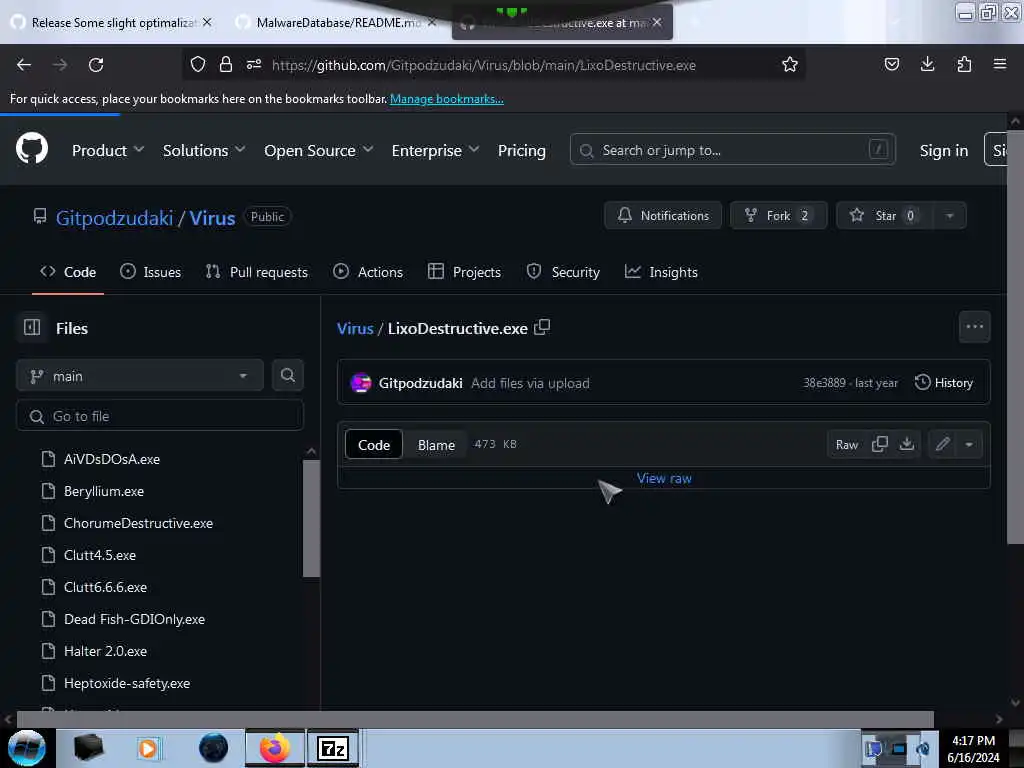Image resolution: width=1024 pixels, height=768 pixels.
Task: Go back with the browser back arrow
Action: 24,65
